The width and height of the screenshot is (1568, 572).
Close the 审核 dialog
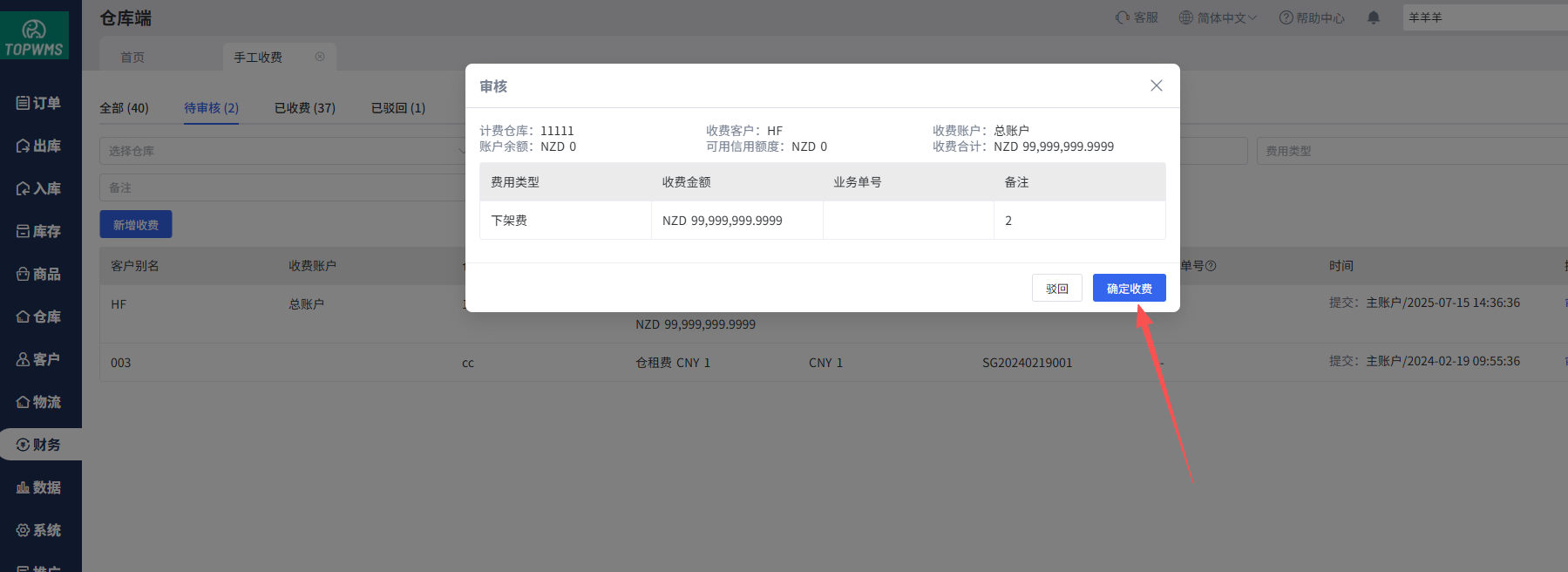[1157, 85]
